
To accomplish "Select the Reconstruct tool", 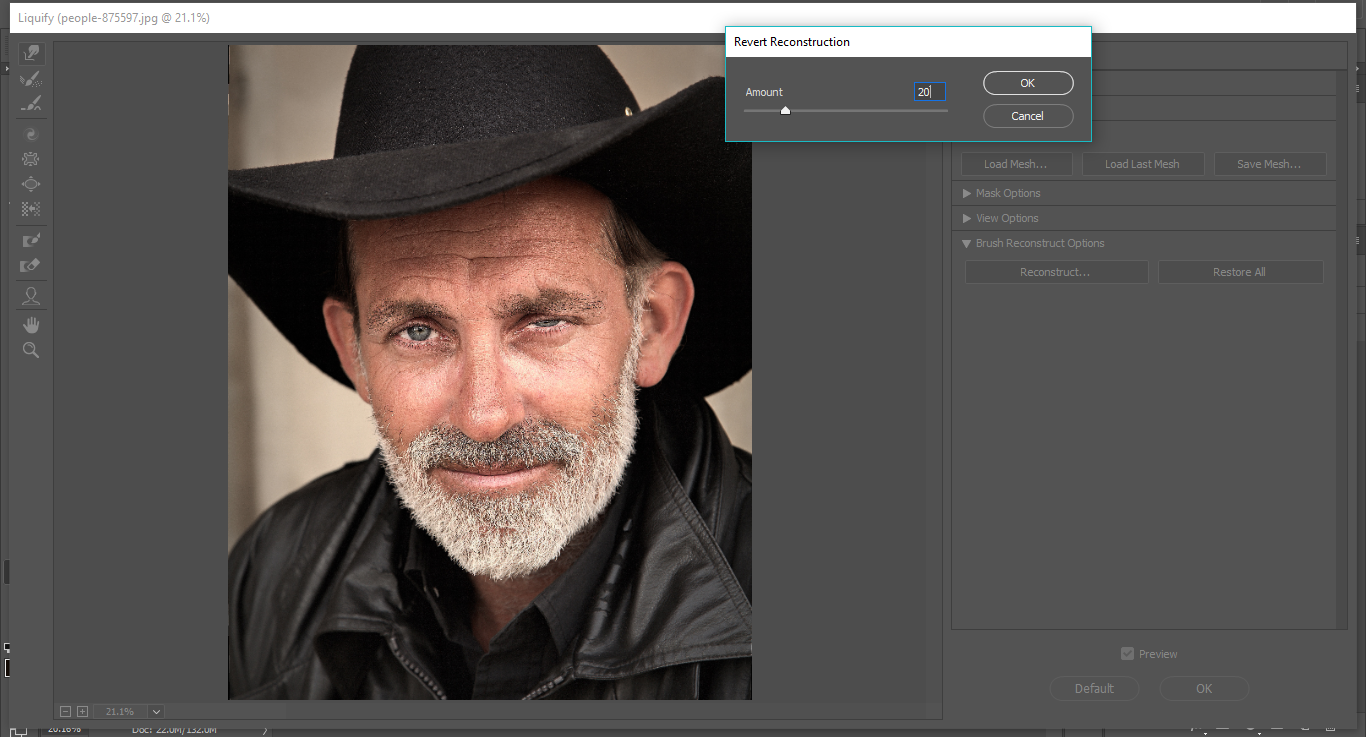I will pyautogui.click(x=31, y=79).
